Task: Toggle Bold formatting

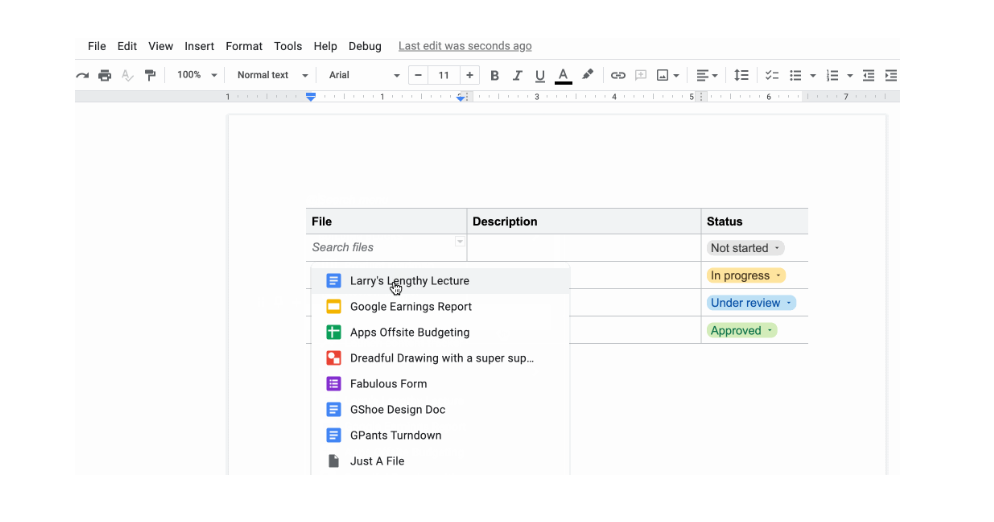Action: point(495,75)
